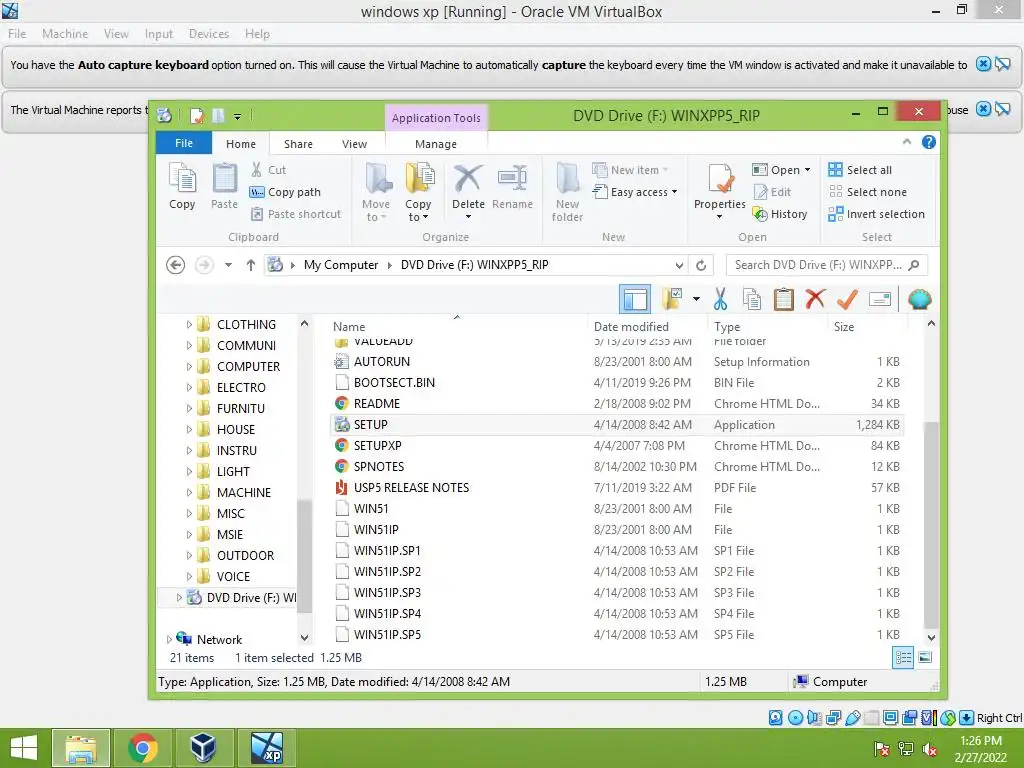
Task: Click the scissors Cut icon in lower toolbar
Action: tap(720, 299)
